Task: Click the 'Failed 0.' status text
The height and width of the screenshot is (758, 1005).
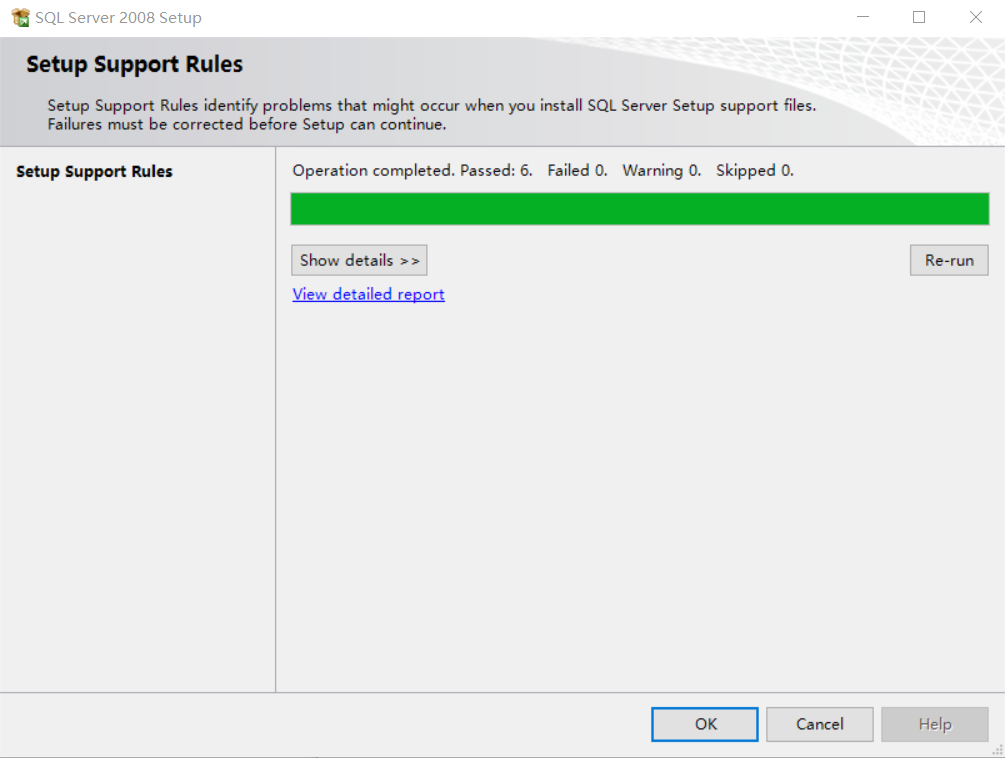Action: (577, 170)
